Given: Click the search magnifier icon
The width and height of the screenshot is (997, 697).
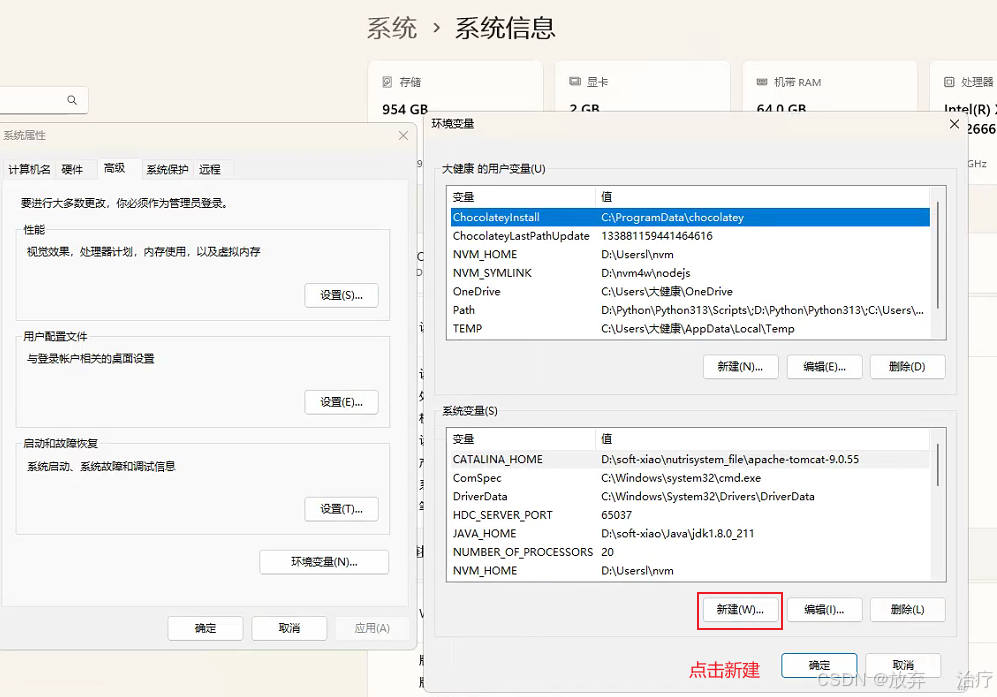Looking at the screenshot, I should tap(70, 100).
